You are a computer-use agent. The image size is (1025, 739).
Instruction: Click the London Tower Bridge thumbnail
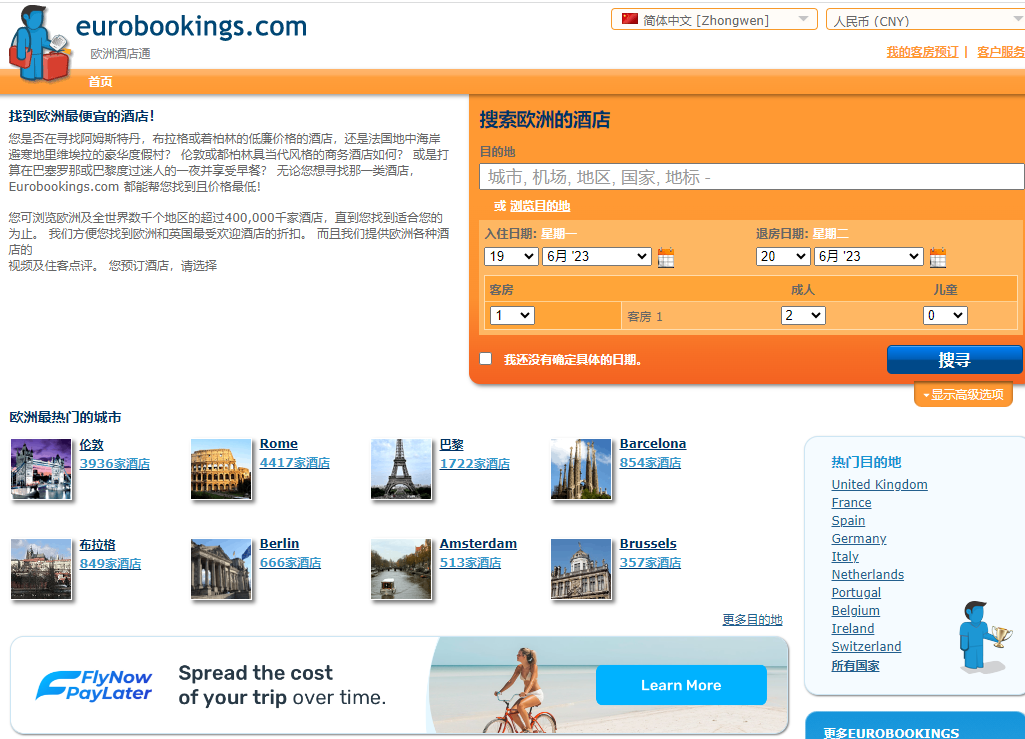(x=41, y=468)
